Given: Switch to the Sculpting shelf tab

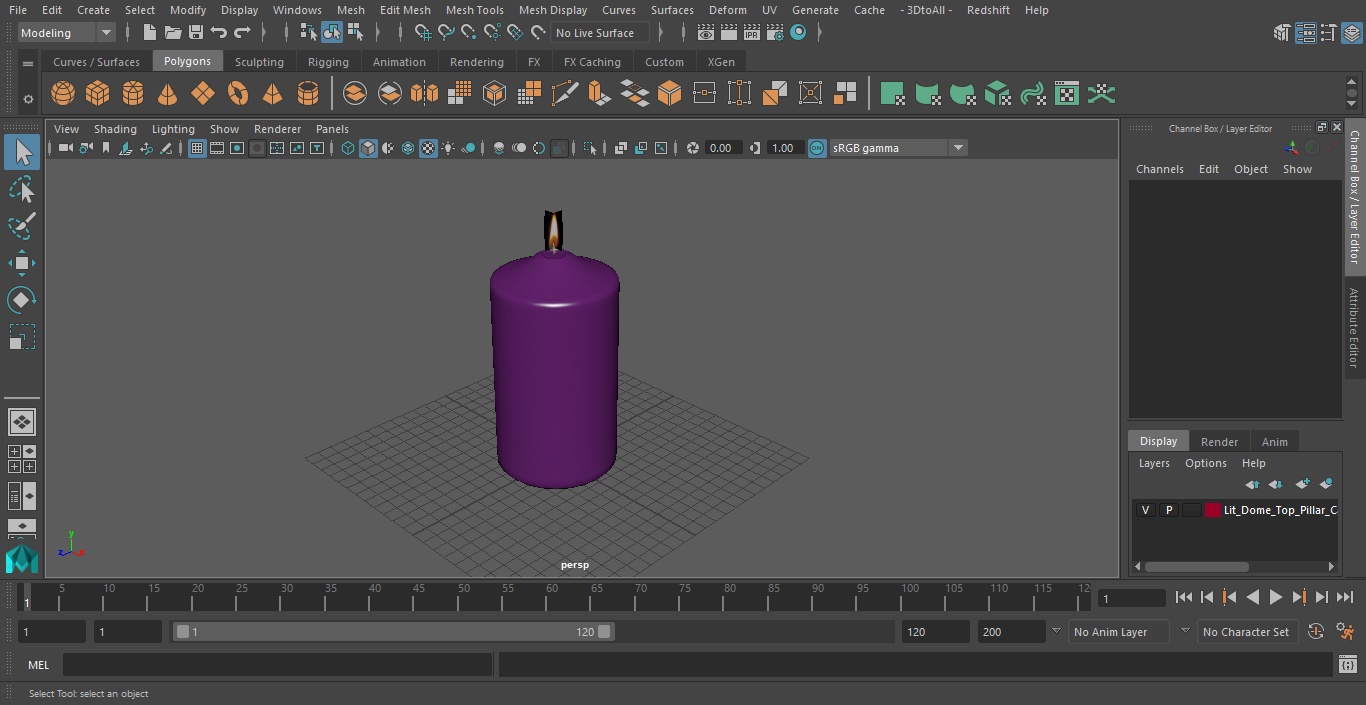Looking at the screenshot, I should tap(259, 62).
